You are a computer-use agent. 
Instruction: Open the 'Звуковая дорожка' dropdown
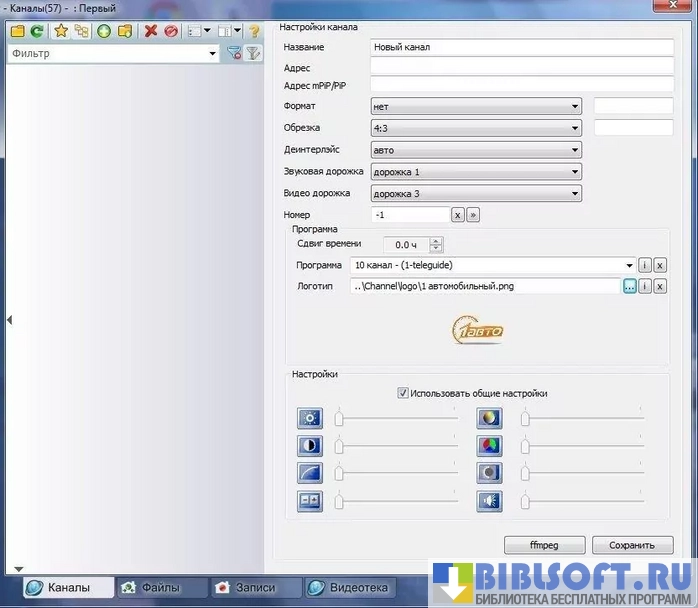tap(475, 172)
